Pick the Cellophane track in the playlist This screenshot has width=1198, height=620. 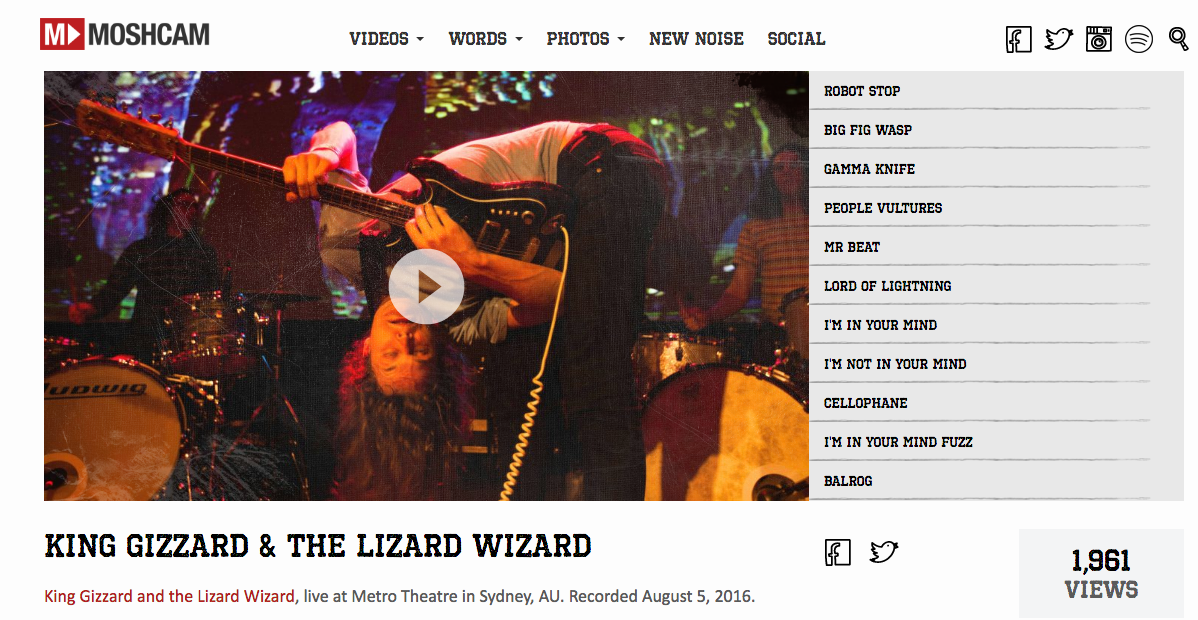979,403
